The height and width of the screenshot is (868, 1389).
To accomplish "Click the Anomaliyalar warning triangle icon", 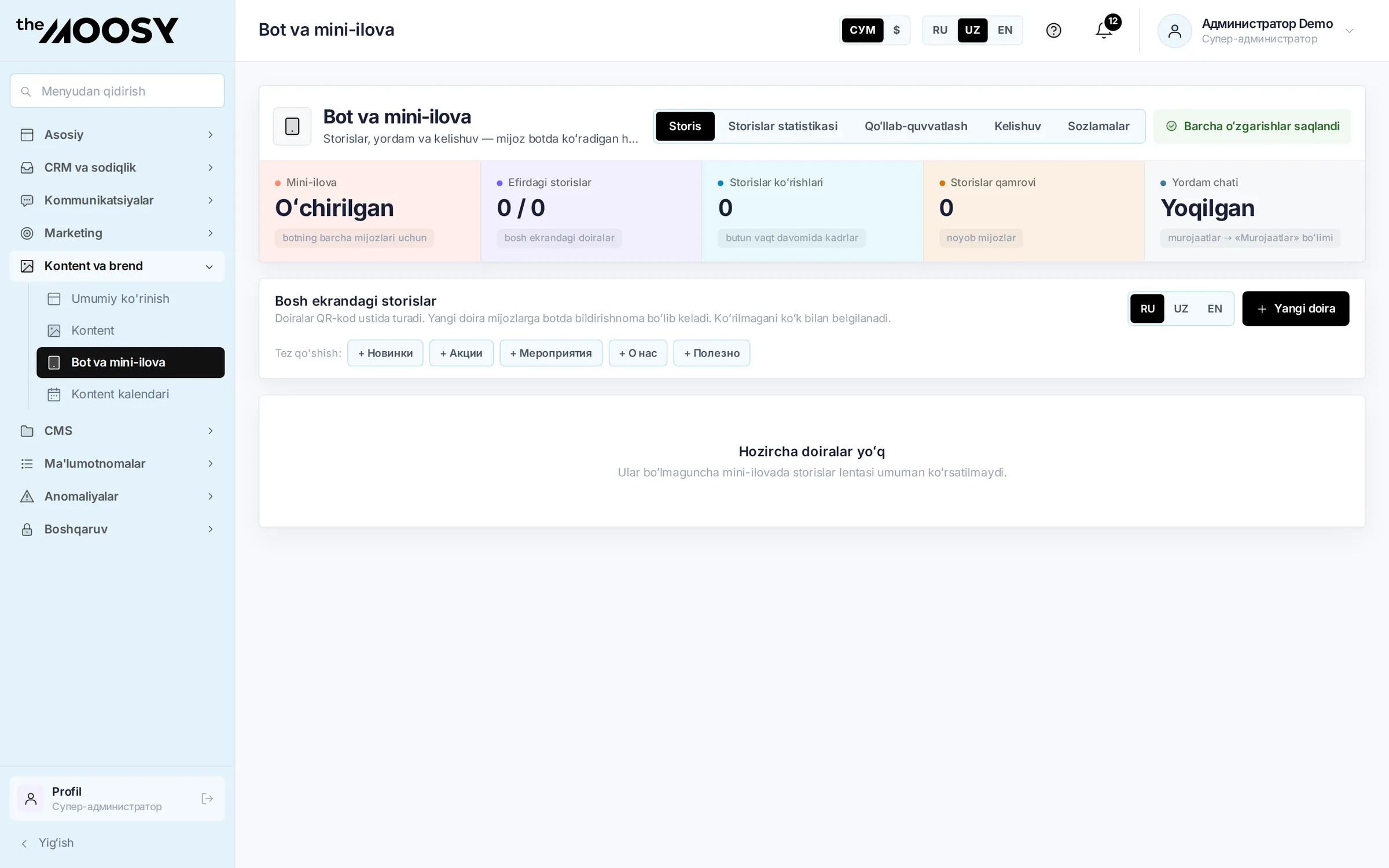I will pyautogui.click(x=27, y=496).
